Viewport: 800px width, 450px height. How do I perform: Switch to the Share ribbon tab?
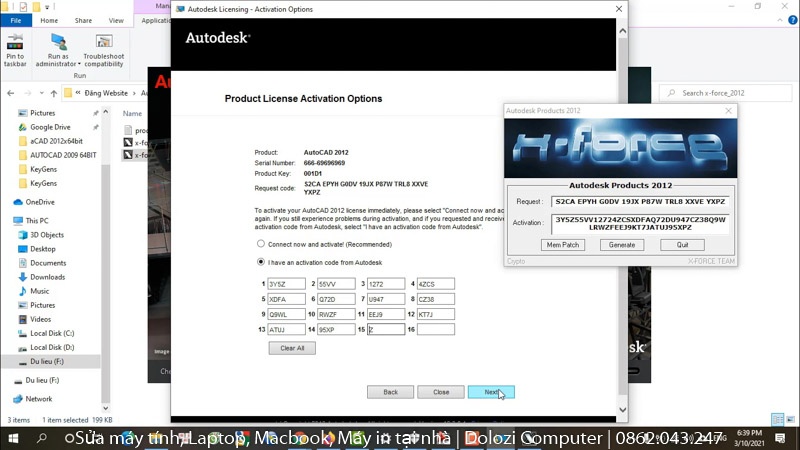coord(83,20)
